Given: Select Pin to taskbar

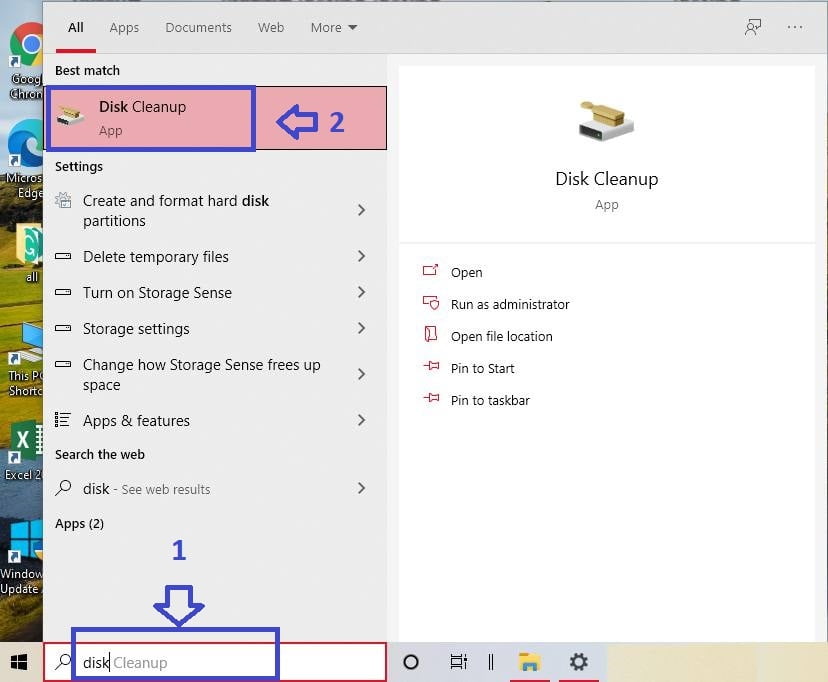Looking at the screenshot, I should pos(490,400).
